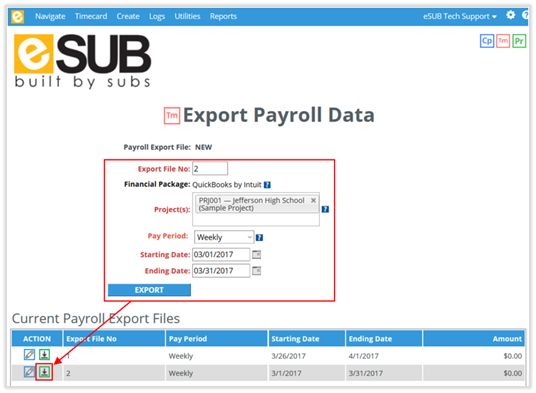This screenshot has width=536, height=393.
Task: Select starting date cell 3/1/2017
Action: tap(286, 373)
